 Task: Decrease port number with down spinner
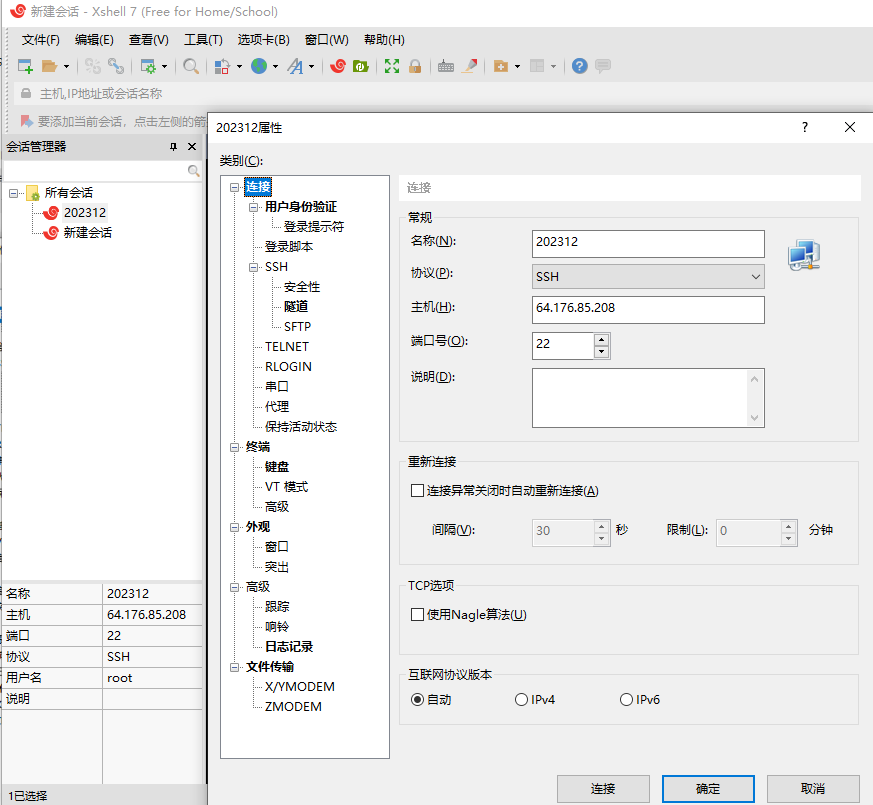601,352
